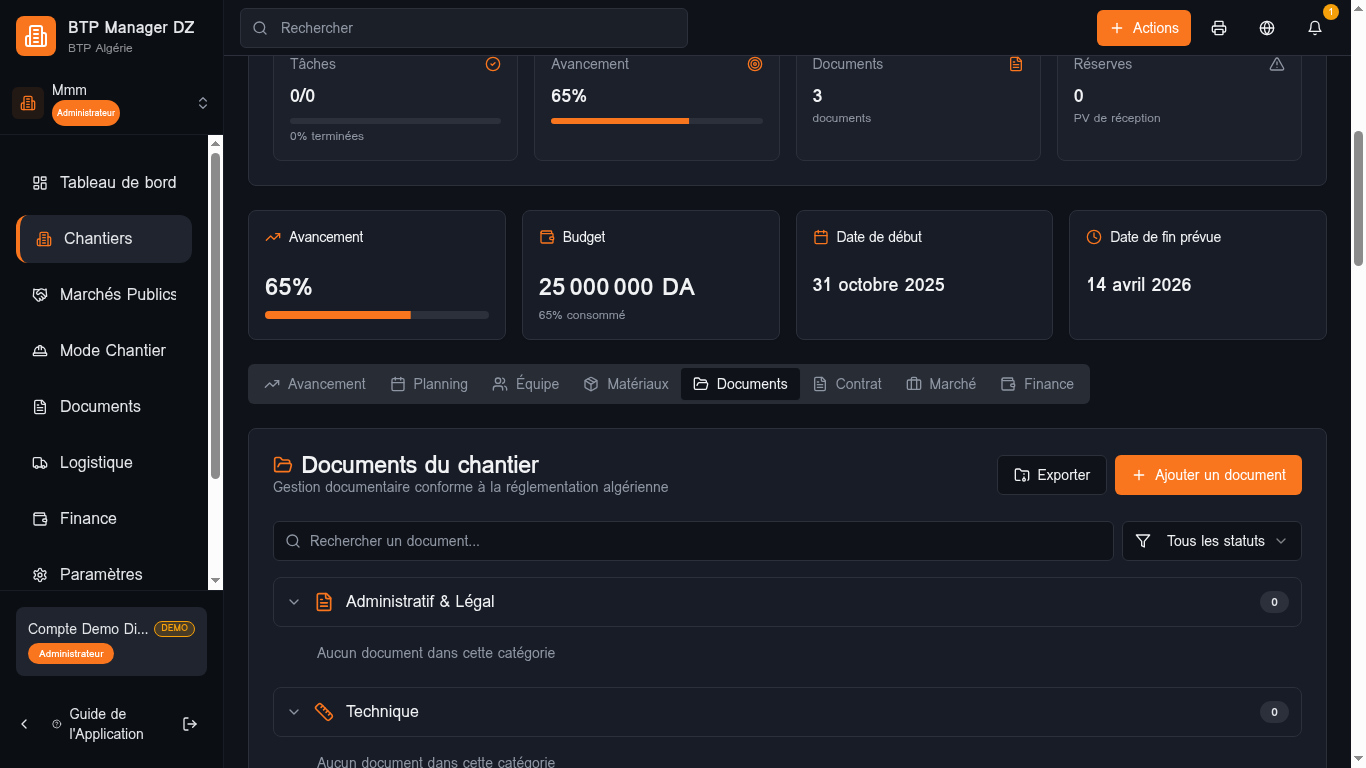1366x768 pixels.
Task: Click the Exporter button
Action: tap(1051, 475)
